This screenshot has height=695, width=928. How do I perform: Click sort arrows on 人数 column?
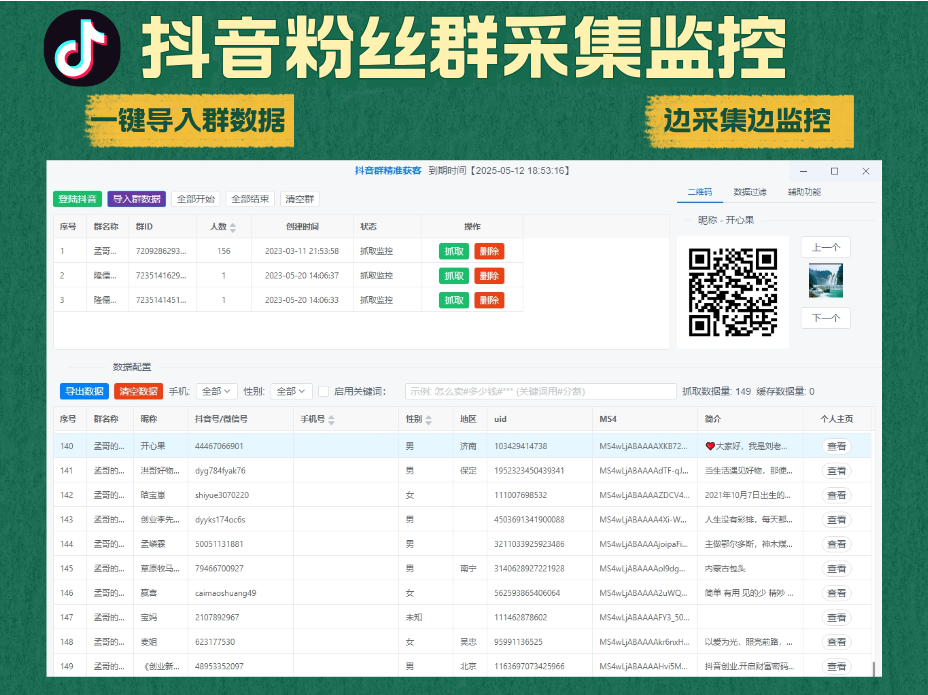click(234, 228)
